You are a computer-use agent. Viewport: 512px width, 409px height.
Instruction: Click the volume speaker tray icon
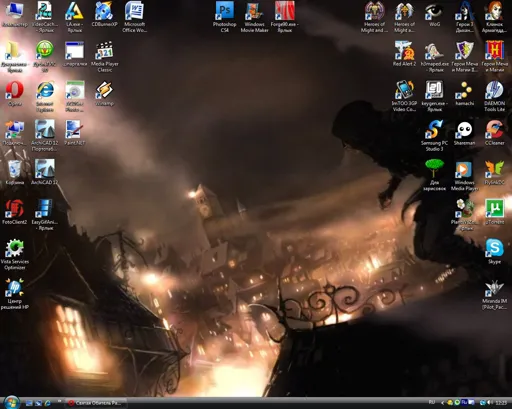490,403
